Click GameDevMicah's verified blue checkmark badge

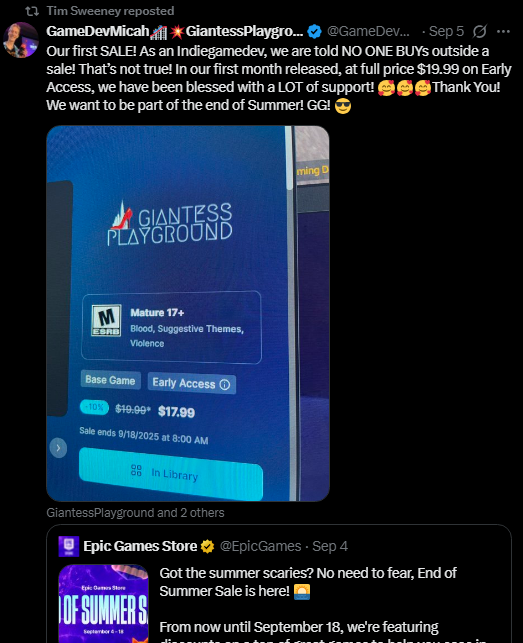(x=314, y=31)
